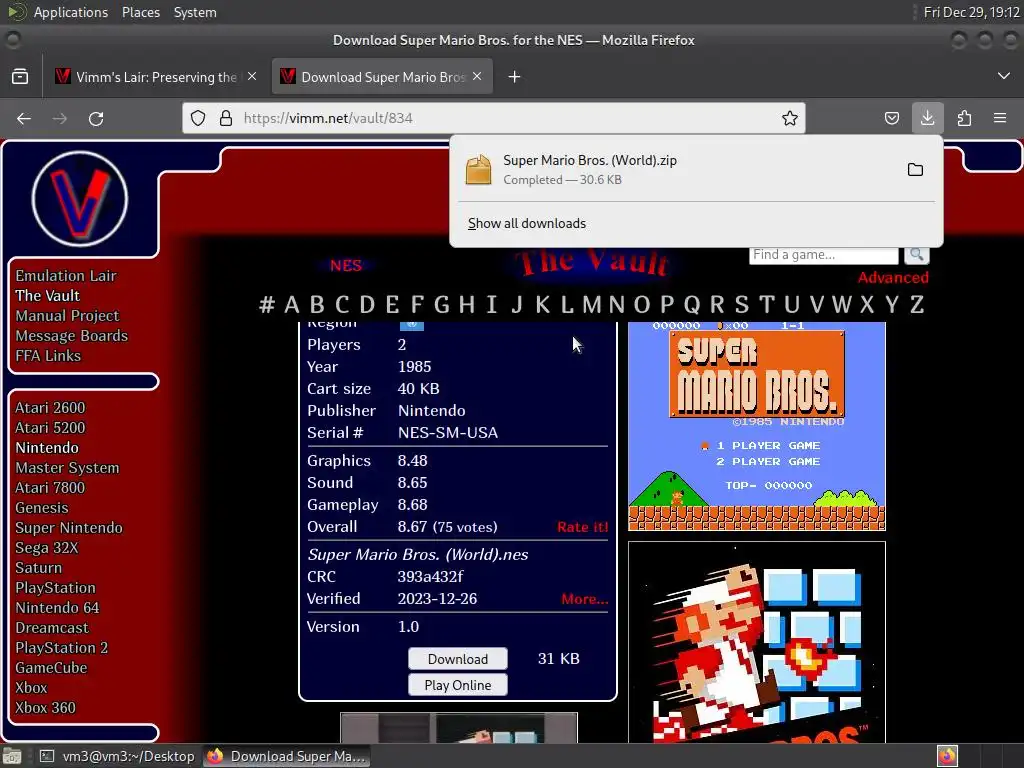Click the Find a game search field
This screenshot has height=768, width=1024.
[824, 255]
